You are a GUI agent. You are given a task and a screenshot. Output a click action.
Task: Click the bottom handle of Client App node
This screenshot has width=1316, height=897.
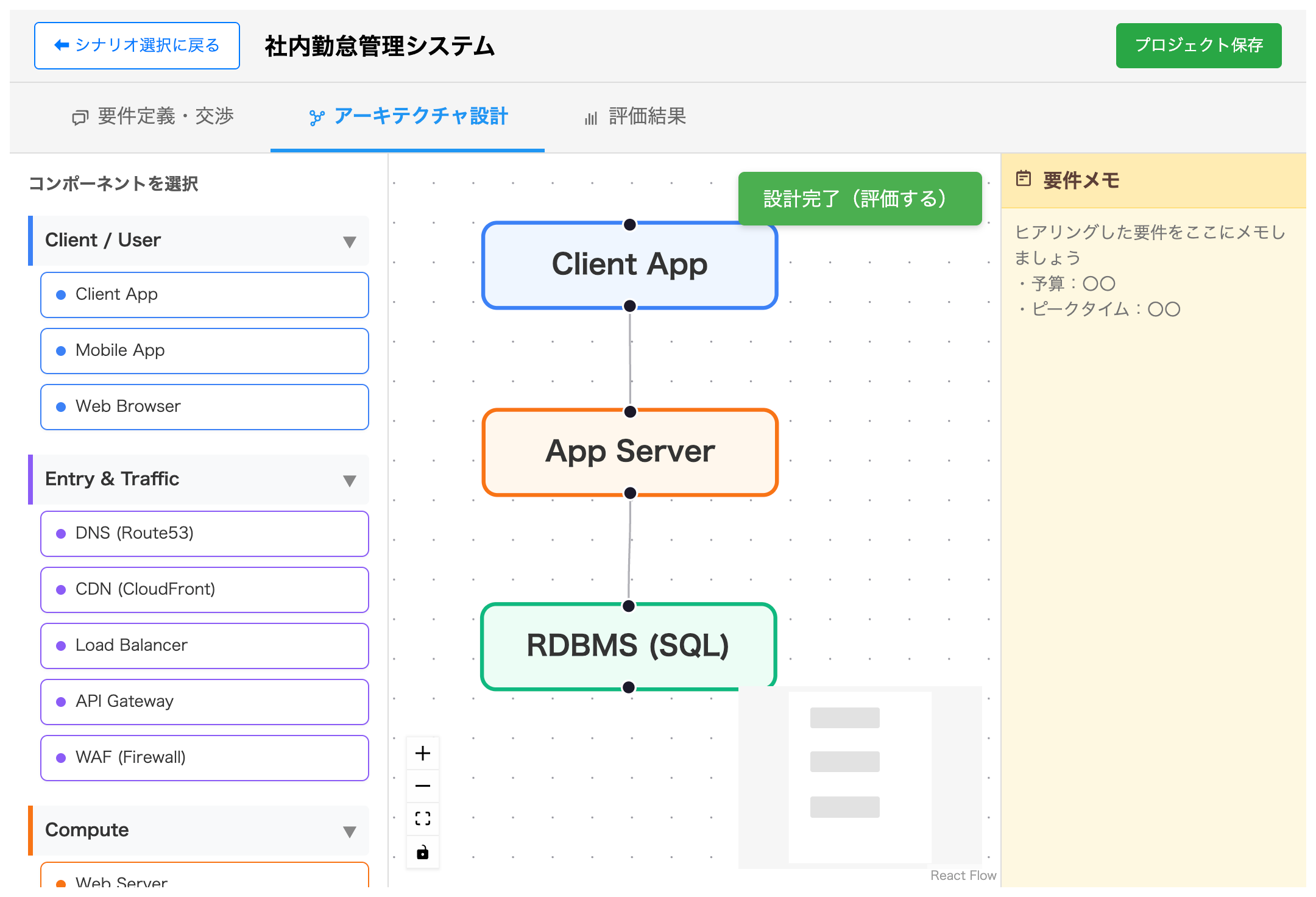[x=630, y=306]
